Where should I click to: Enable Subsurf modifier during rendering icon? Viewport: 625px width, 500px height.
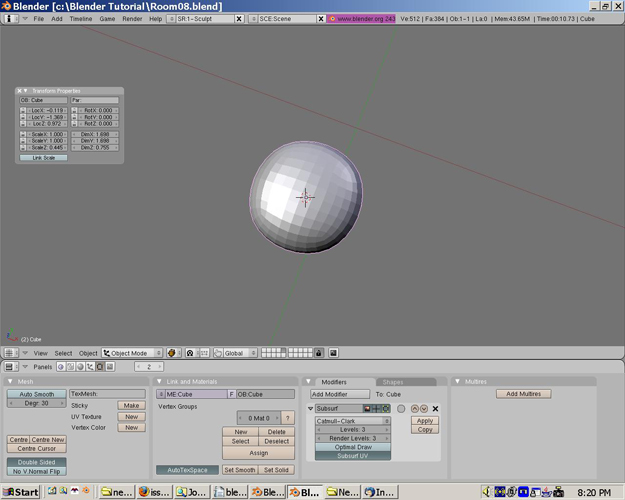[x=367, y=409]
